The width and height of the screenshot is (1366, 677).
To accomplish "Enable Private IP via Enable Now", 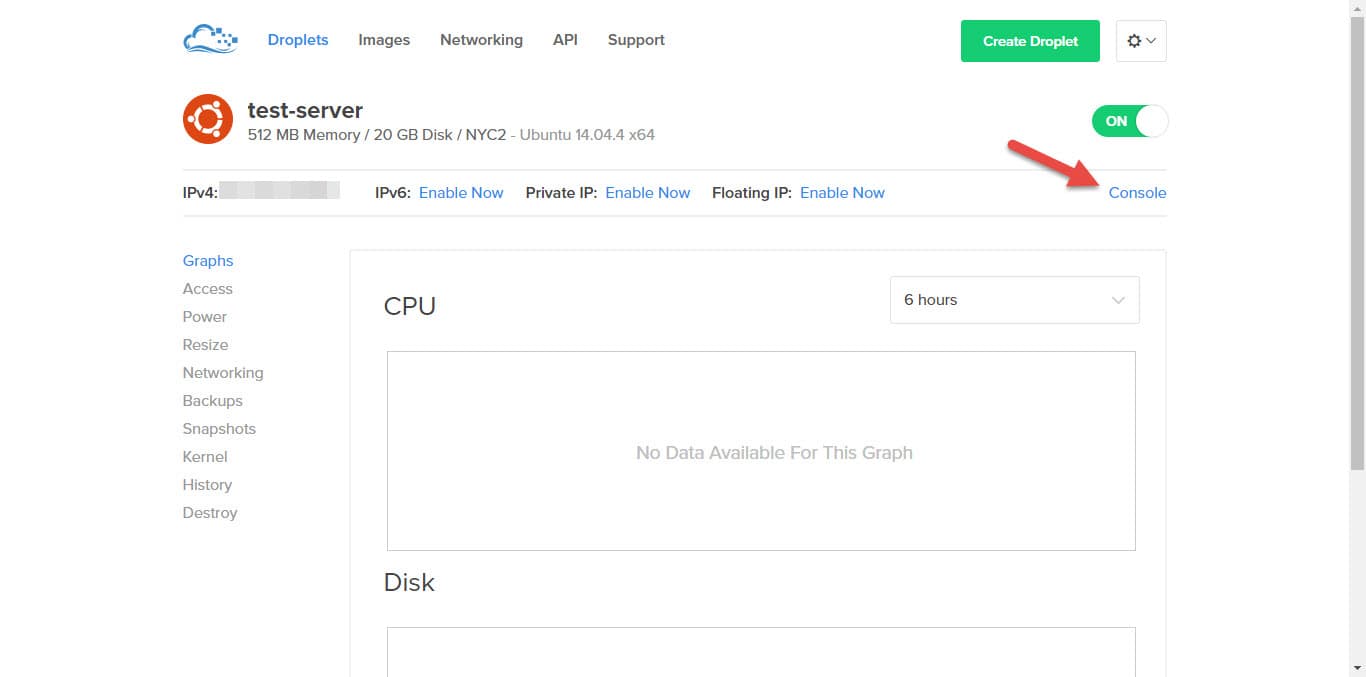I will pos(647,193).
